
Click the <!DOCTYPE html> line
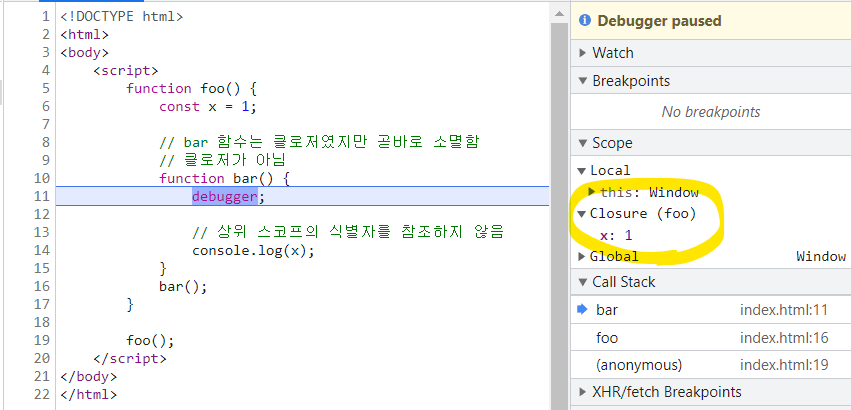click(122, 17)
